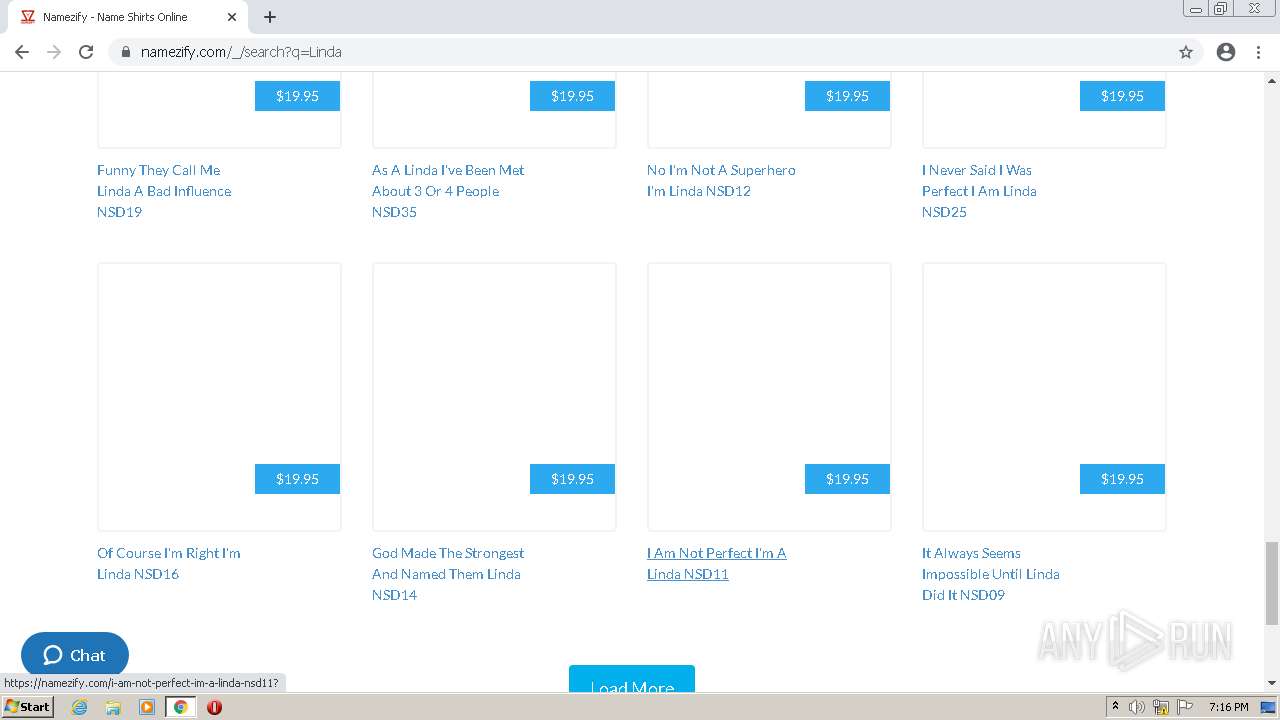The height and width of the screenshot is (720, 1280).
Task: Open the Action Center flag icon
Action: (x=1183, y=707)
